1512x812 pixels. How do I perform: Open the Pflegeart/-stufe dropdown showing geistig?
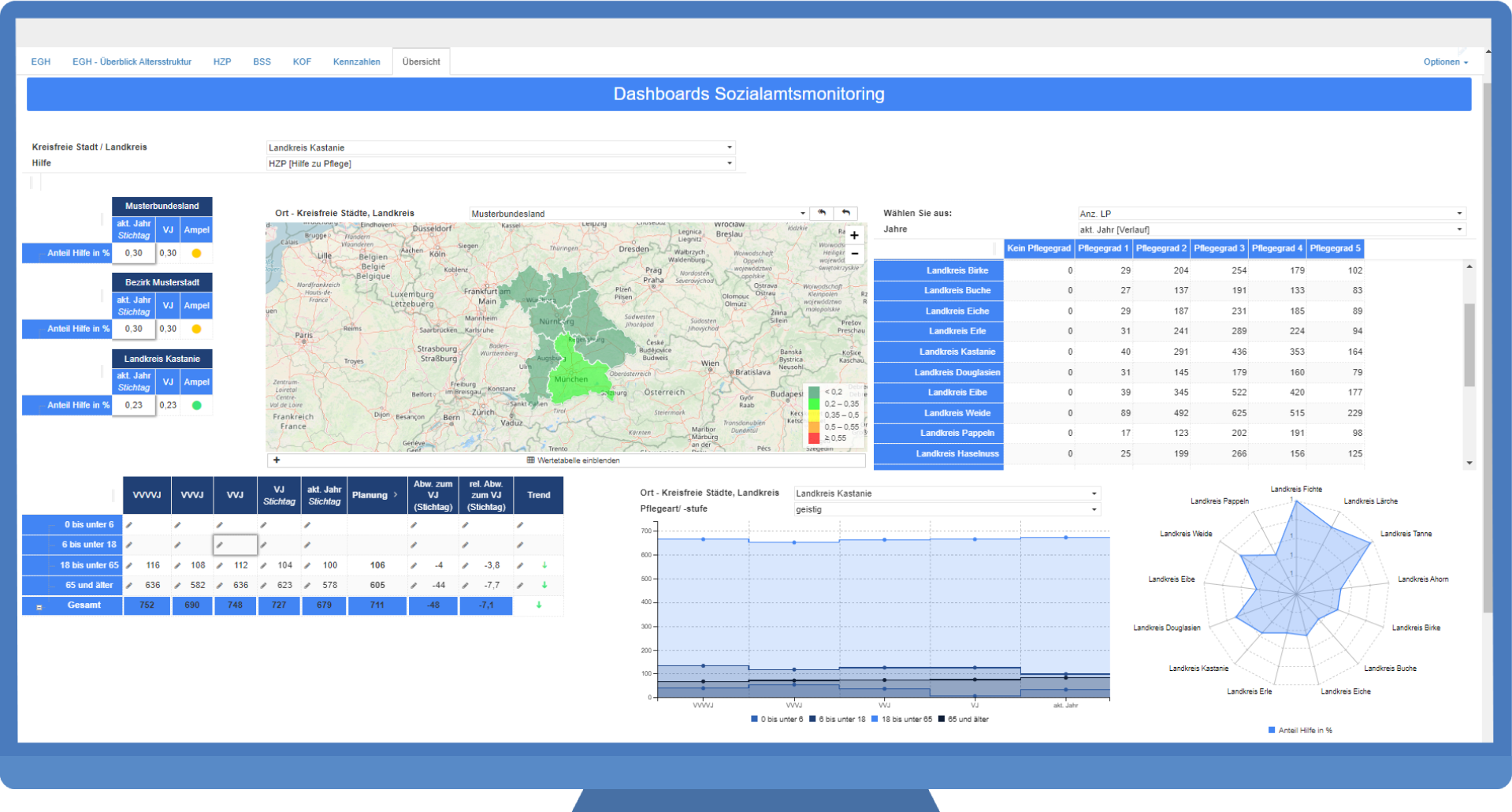[946, 509]
